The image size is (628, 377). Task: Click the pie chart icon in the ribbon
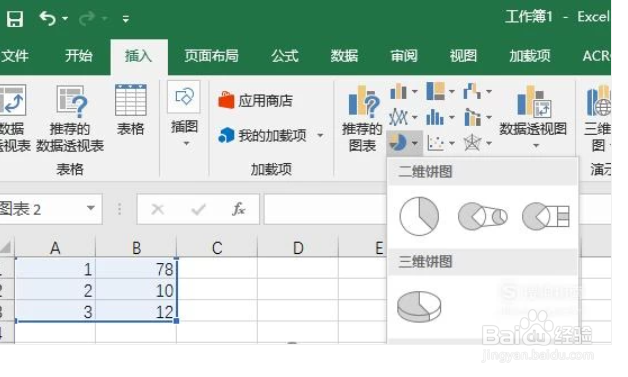point(398,143)
